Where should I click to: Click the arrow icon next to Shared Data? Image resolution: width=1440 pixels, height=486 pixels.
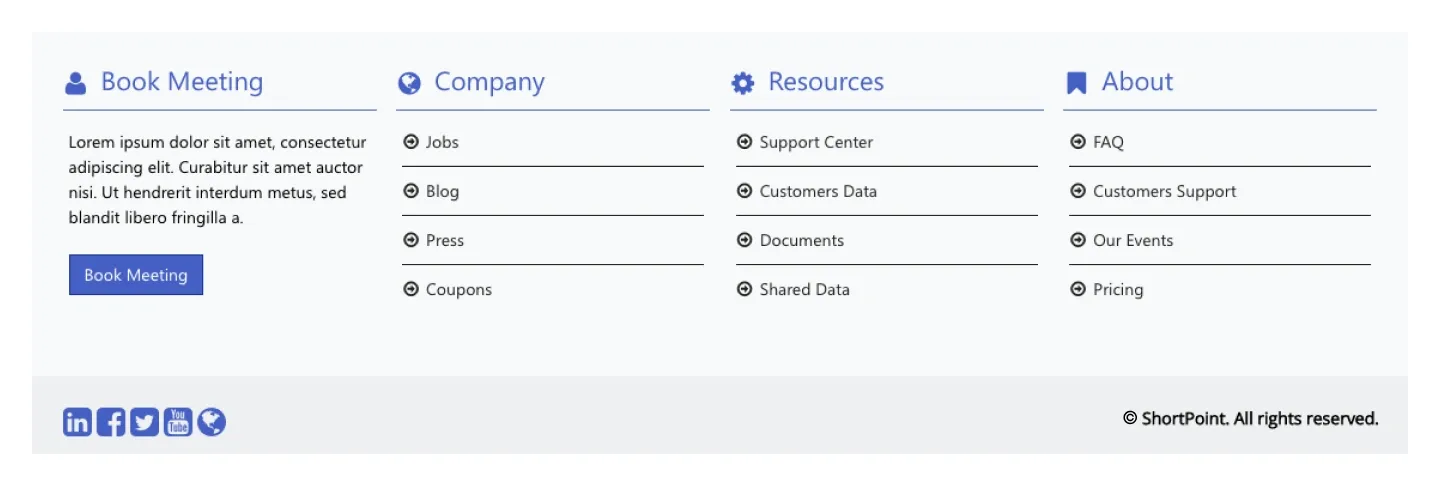[x=744, y=289]
